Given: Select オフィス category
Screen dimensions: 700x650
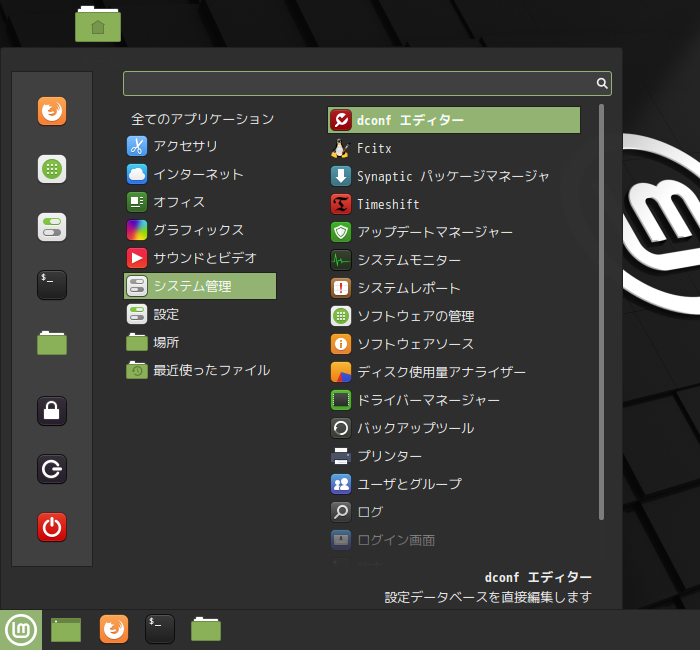Looking at the screenshot, I should click(x=200, y=202).
